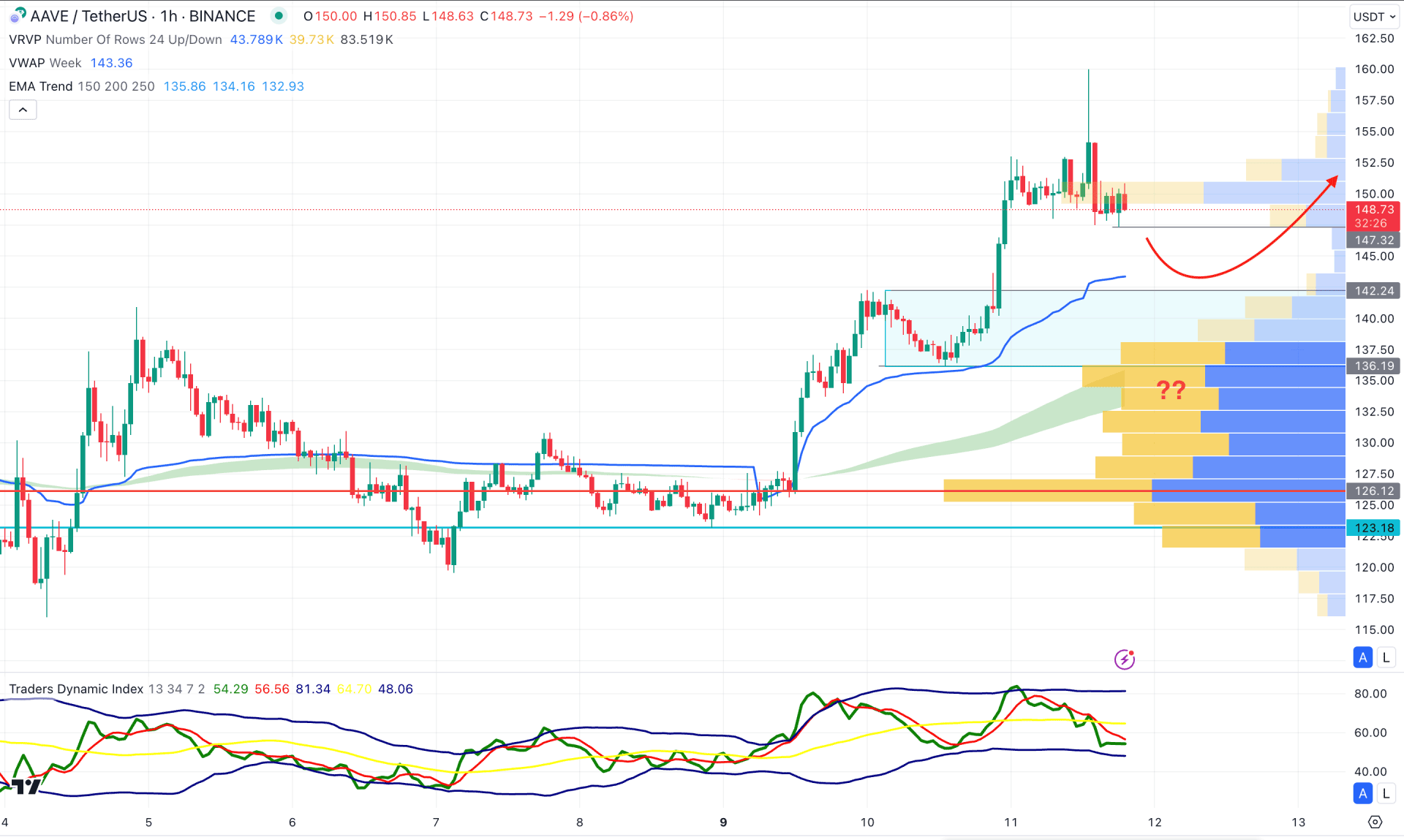
Task: Click the date 11 on time axis
Action: [x=1011, y=822]
